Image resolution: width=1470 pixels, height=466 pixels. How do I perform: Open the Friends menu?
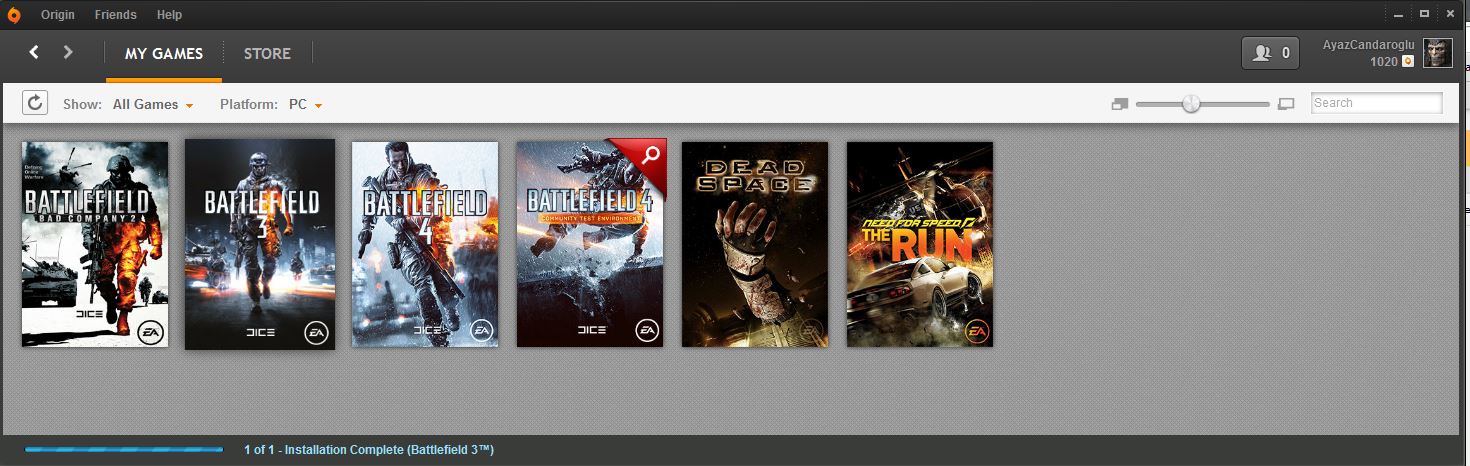click(116, 15)
